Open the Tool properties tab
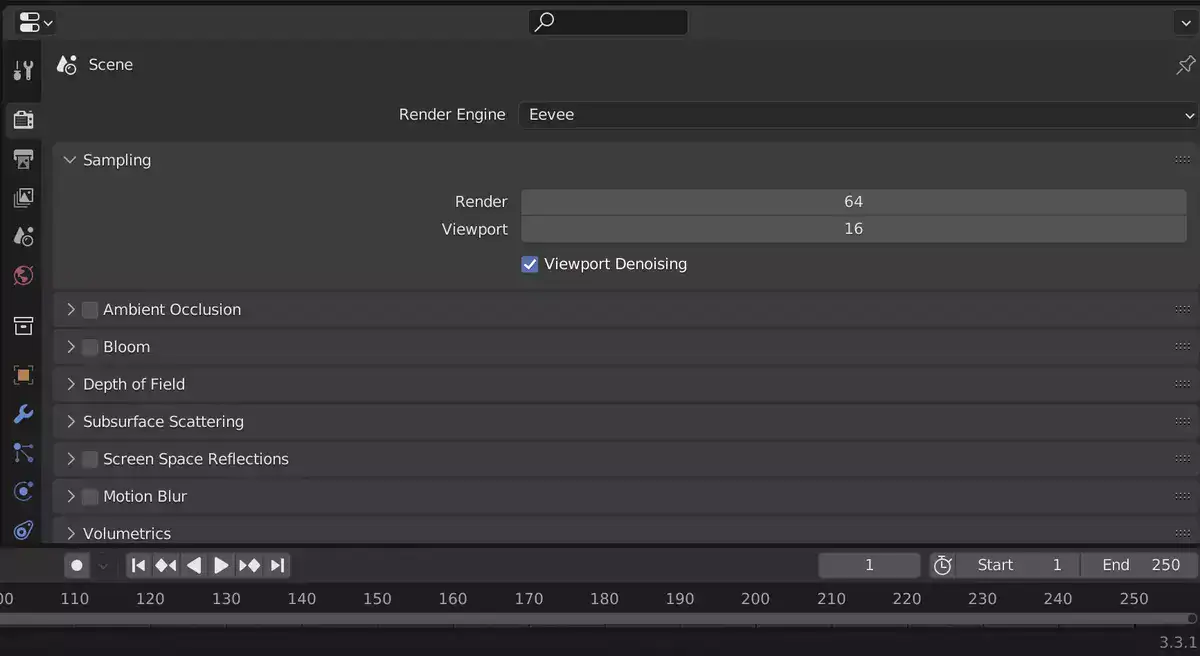1200x656 pixels. coord(23,71)
